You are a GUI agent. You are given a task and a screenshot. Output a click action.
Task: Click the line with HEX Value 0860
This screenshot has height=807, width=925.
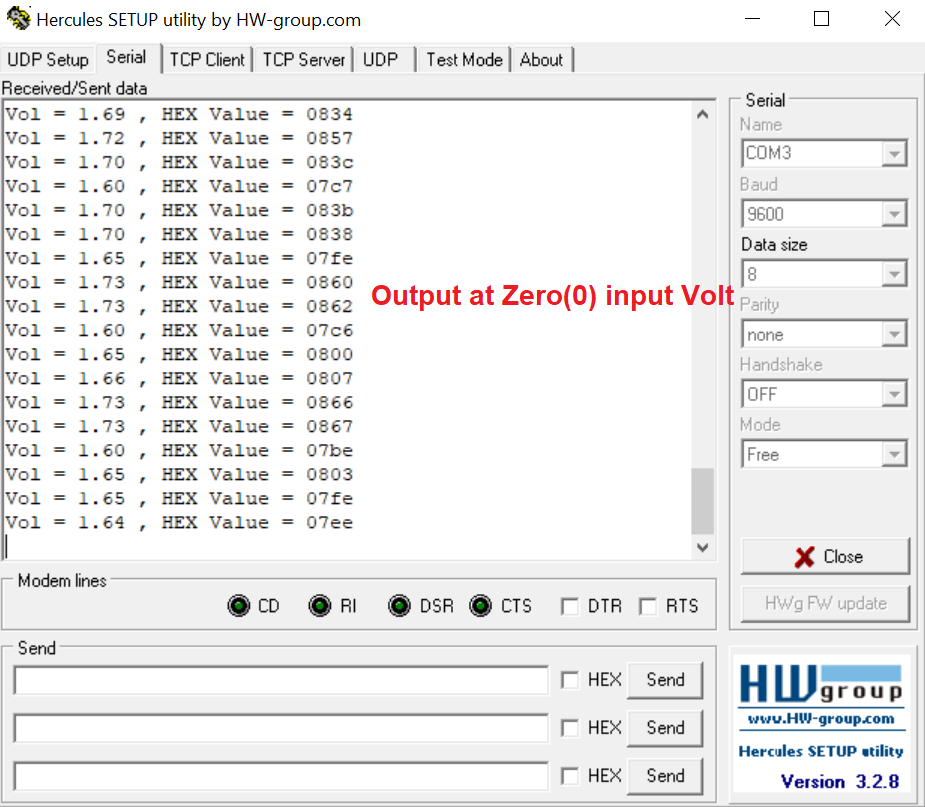[x=179, y=283]
